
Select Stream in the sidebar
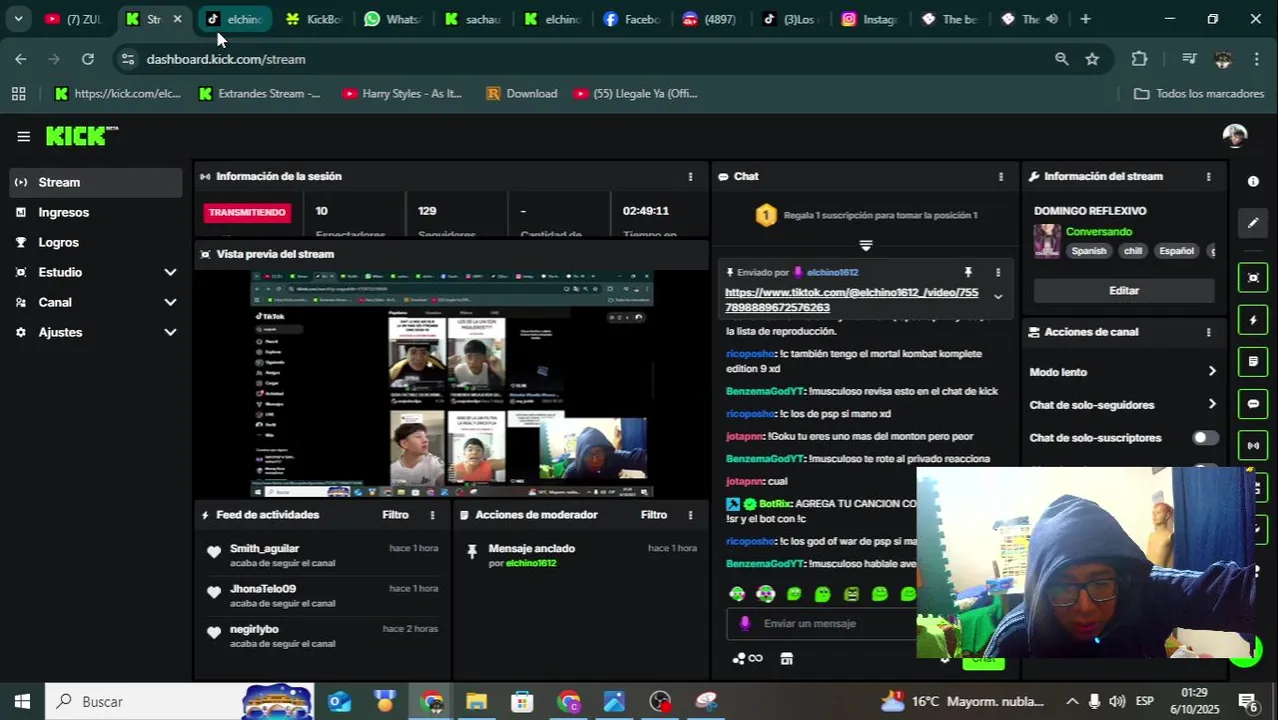(x=96, y=182)
